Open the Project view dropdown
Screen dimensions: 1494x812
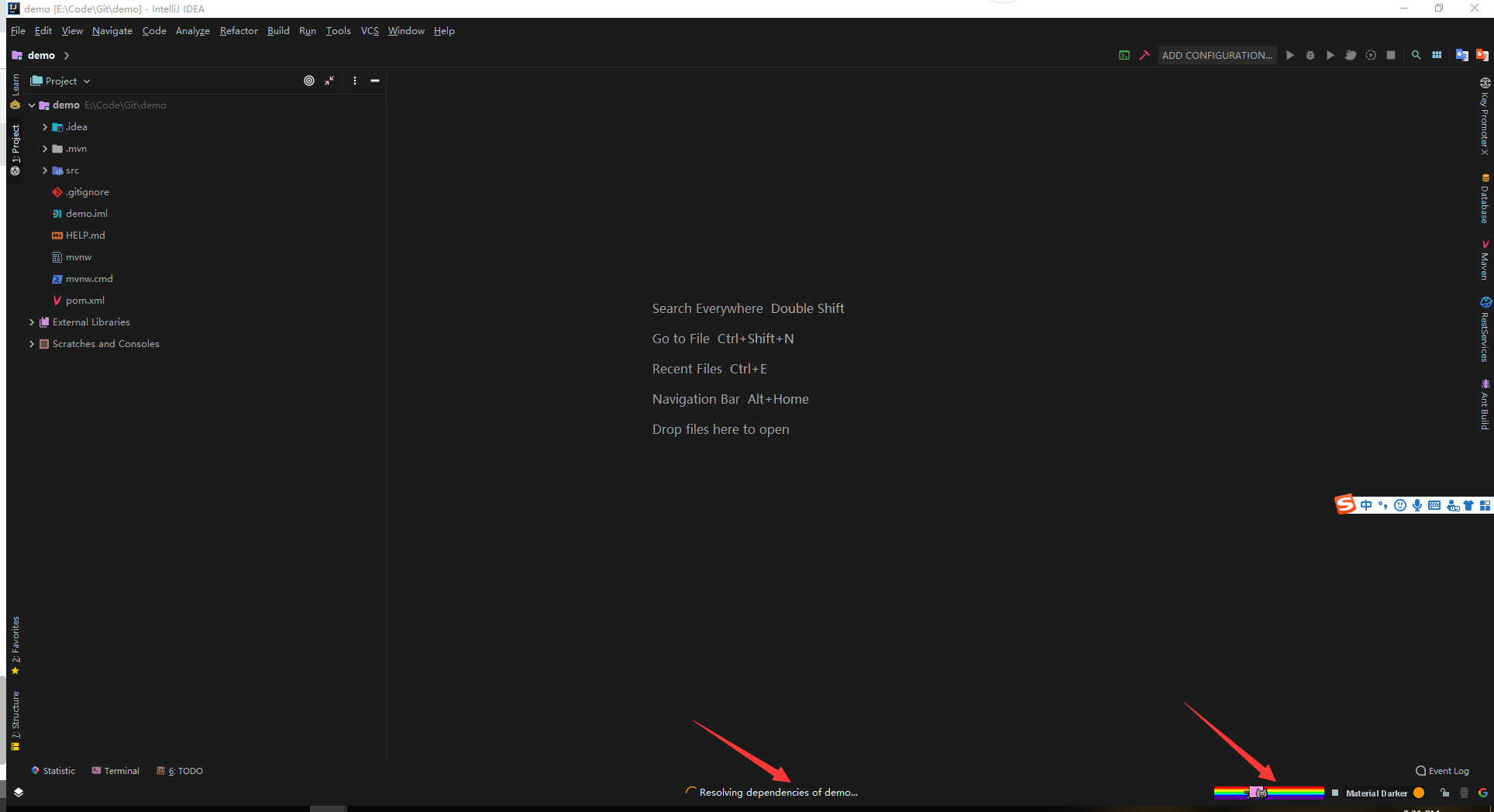[60, 81]
